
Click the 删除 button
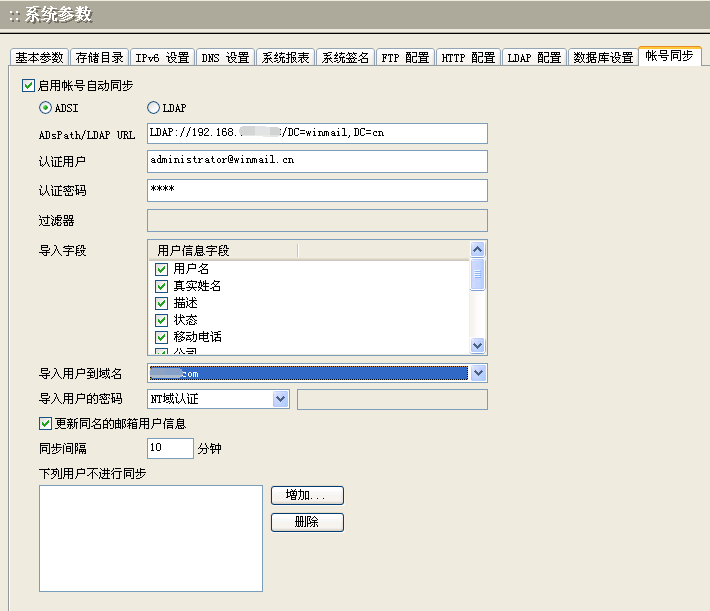pyautogui.click(x=307, y=522)
